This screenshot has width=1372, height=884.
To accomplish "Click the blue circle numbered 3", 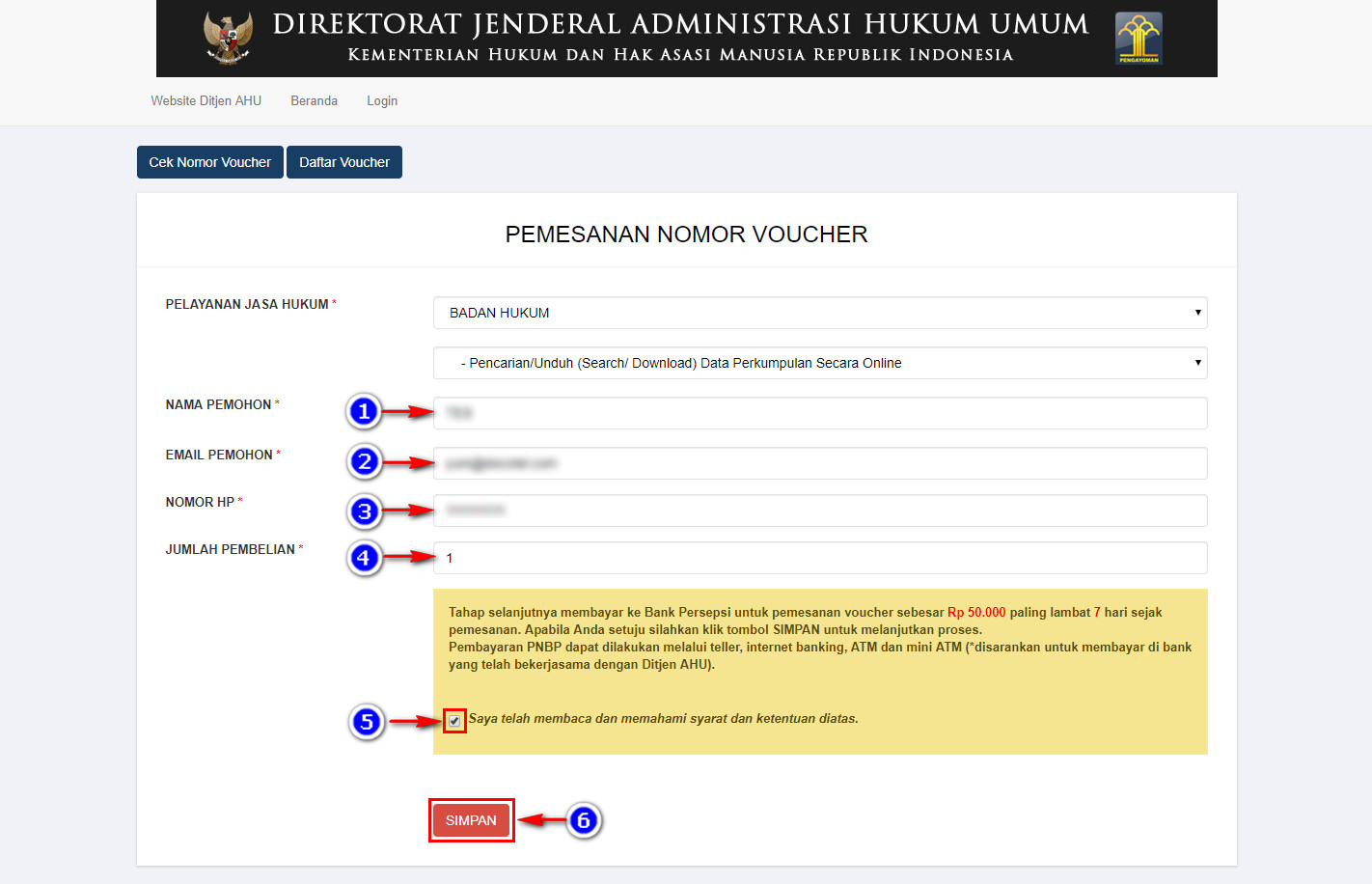I will [364, 511].
